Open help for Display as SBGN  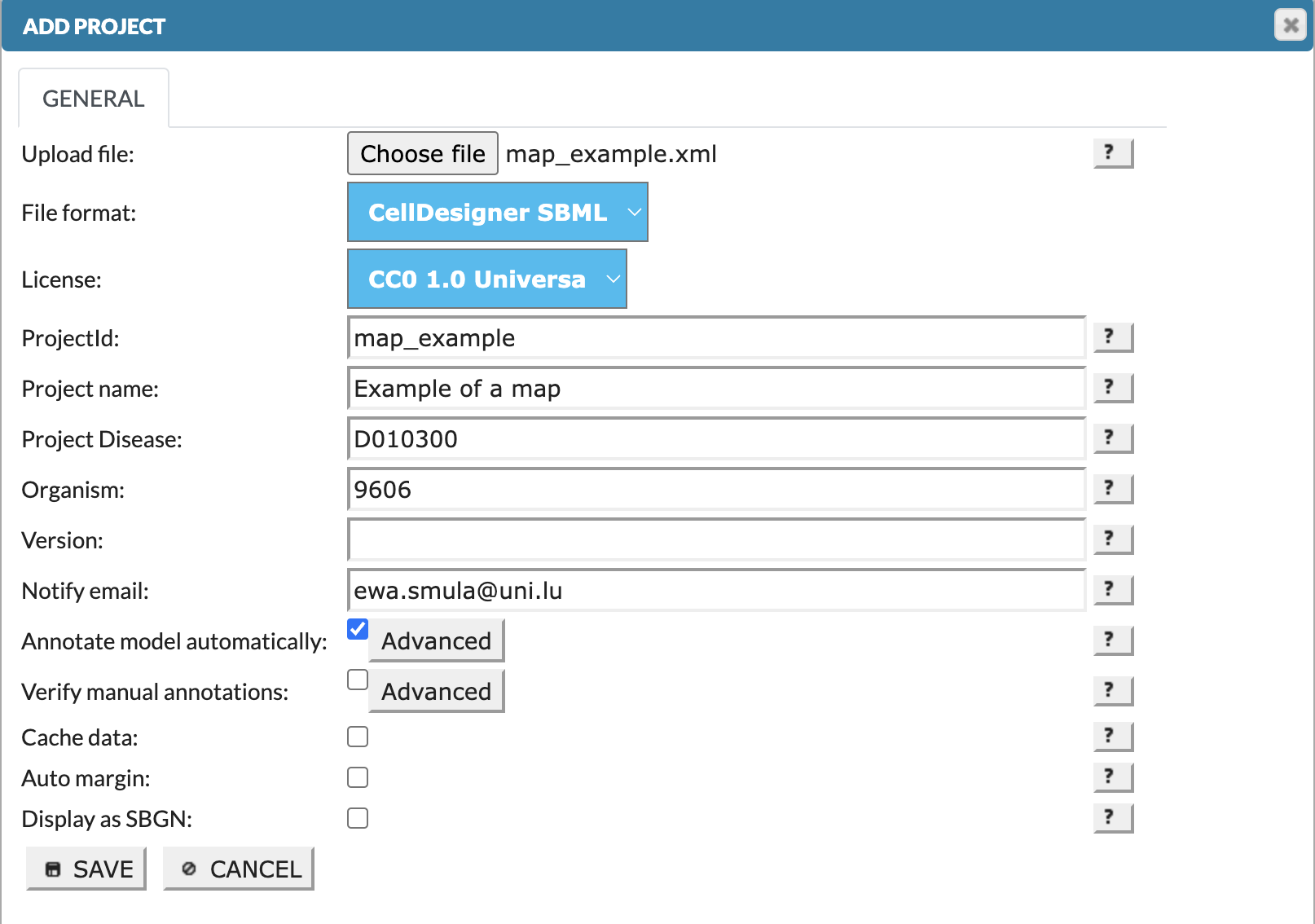pos(1112,818)
